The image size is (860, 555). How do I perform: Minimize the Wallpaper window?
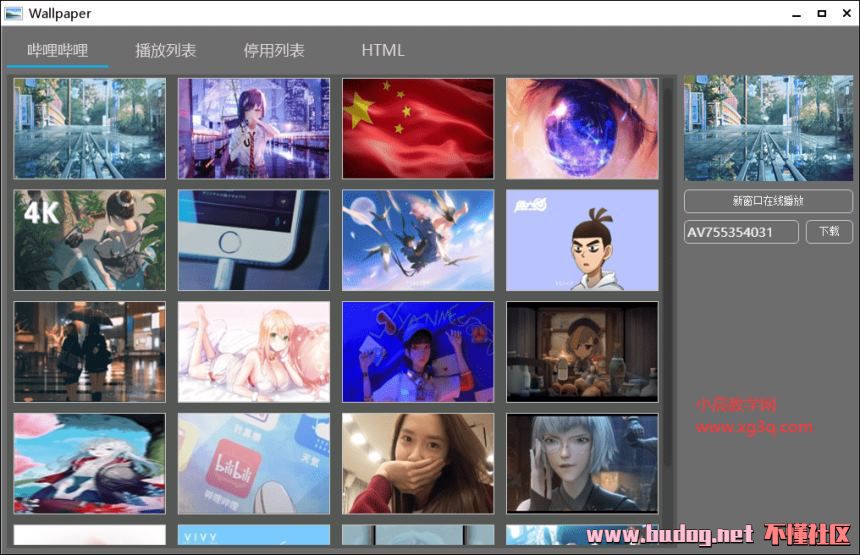[796, 14]
